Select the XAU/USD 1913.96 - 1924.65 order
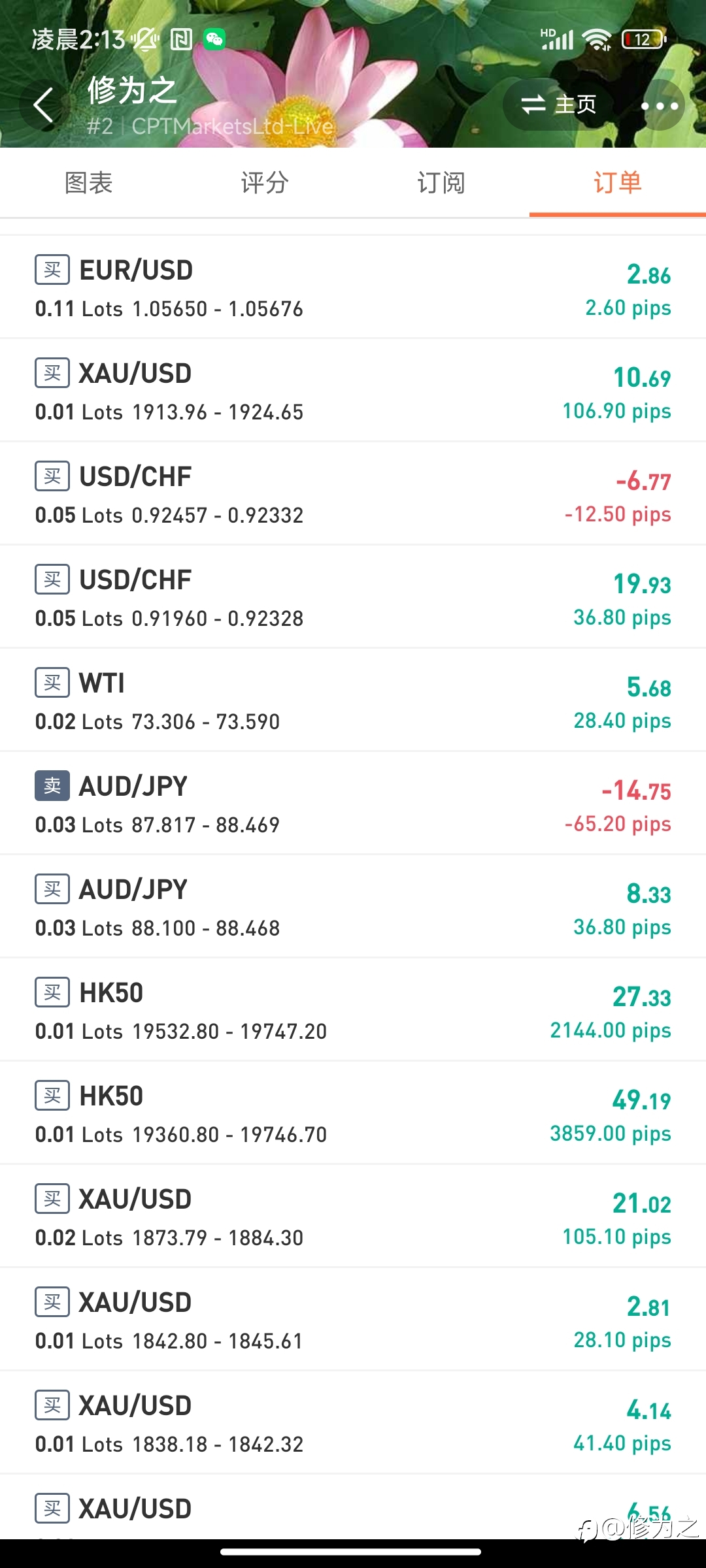The height and width of the screenshot is (1568, 706). point(353,390)
